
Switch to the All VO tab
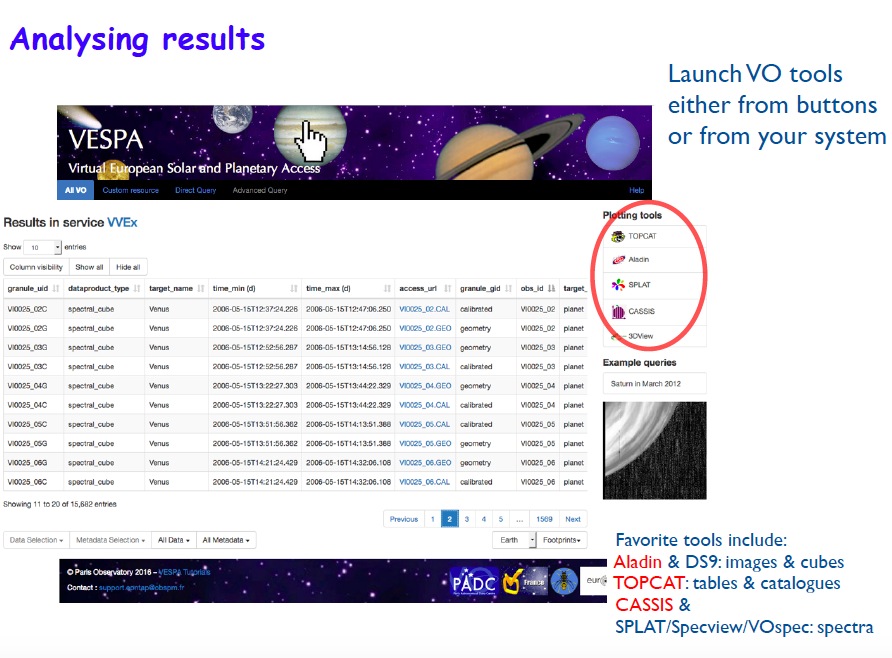(75, 190)
